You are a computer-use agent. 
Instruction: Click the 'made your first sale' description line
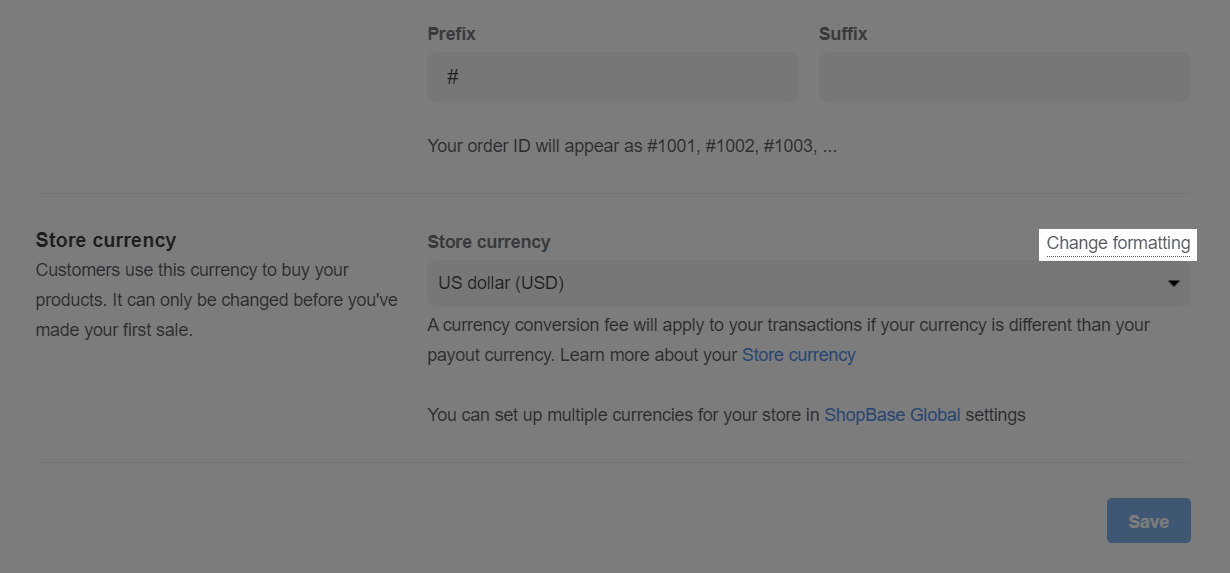coord(114,330)
